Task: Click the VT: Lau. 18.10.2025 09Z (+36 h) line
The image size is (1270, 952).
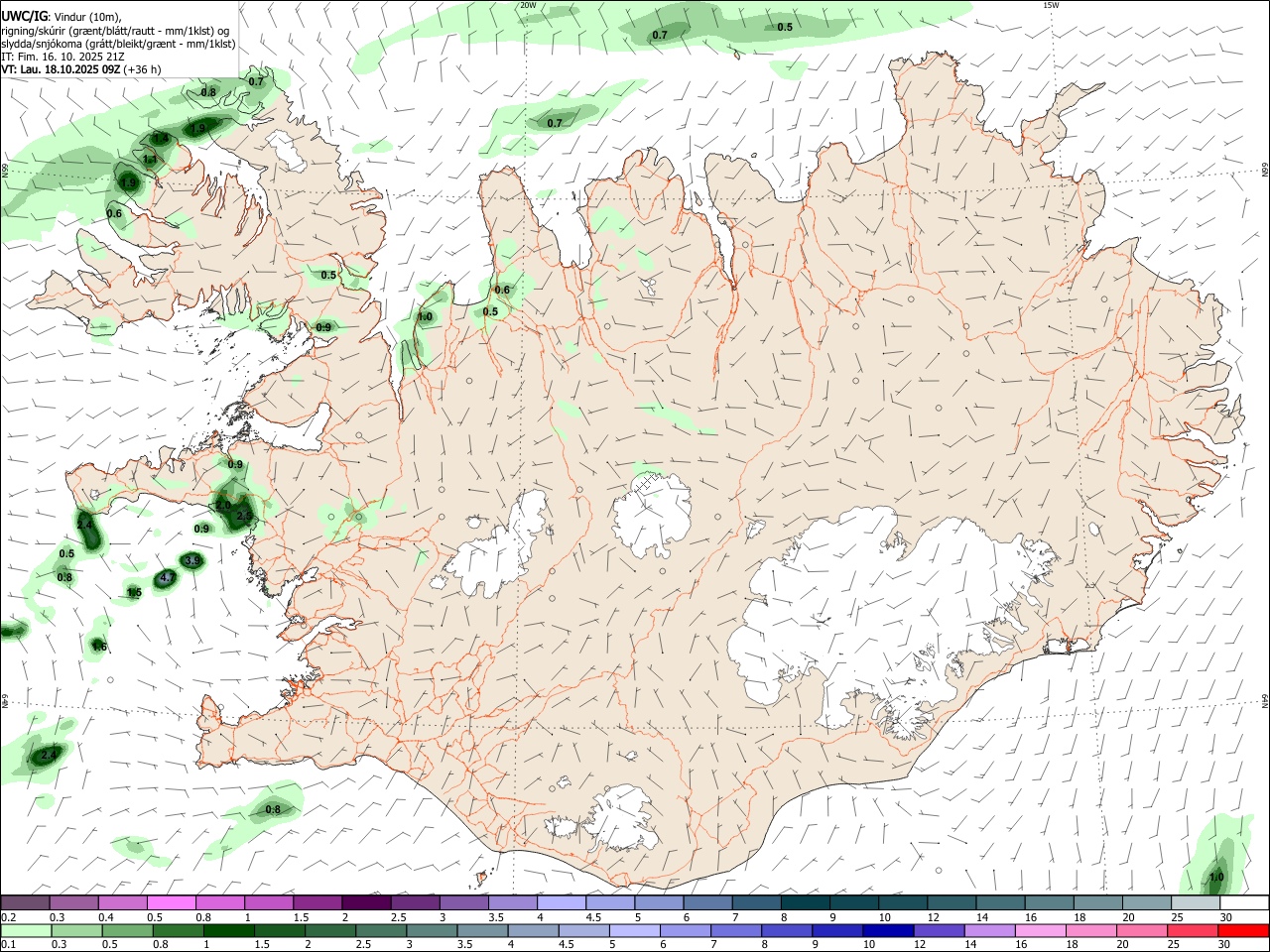Action: pyautogui.click(x=81, y=69)
